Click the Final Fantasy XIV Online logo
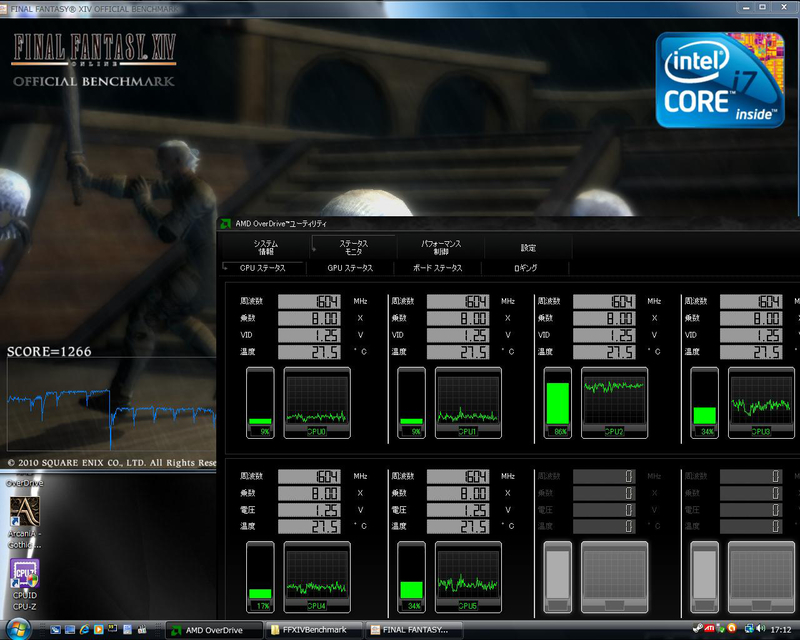The width and height of the screenshot is (800, 640). 94,50
